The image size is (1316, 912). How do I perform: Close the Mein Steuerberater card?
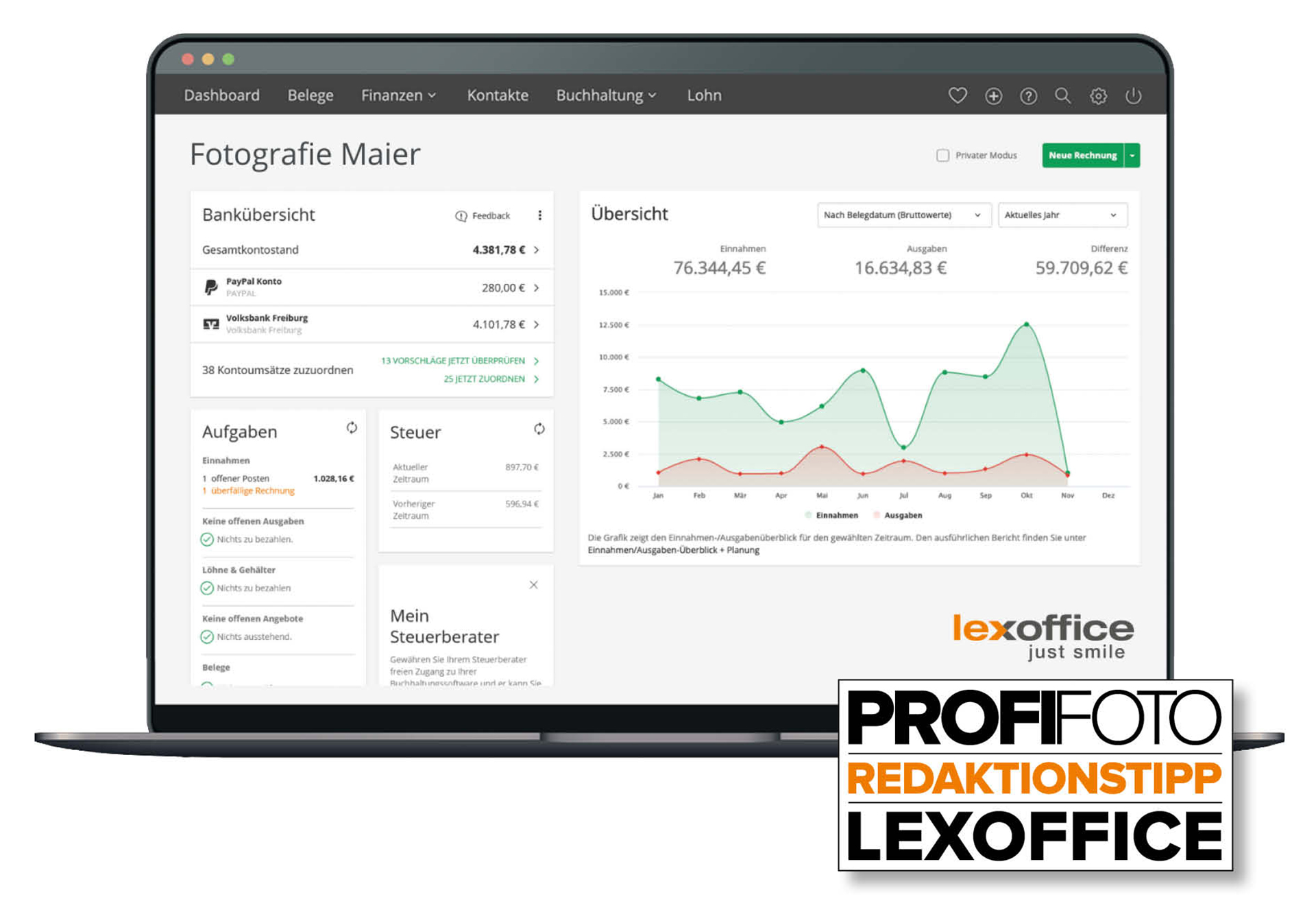point(533,585)
